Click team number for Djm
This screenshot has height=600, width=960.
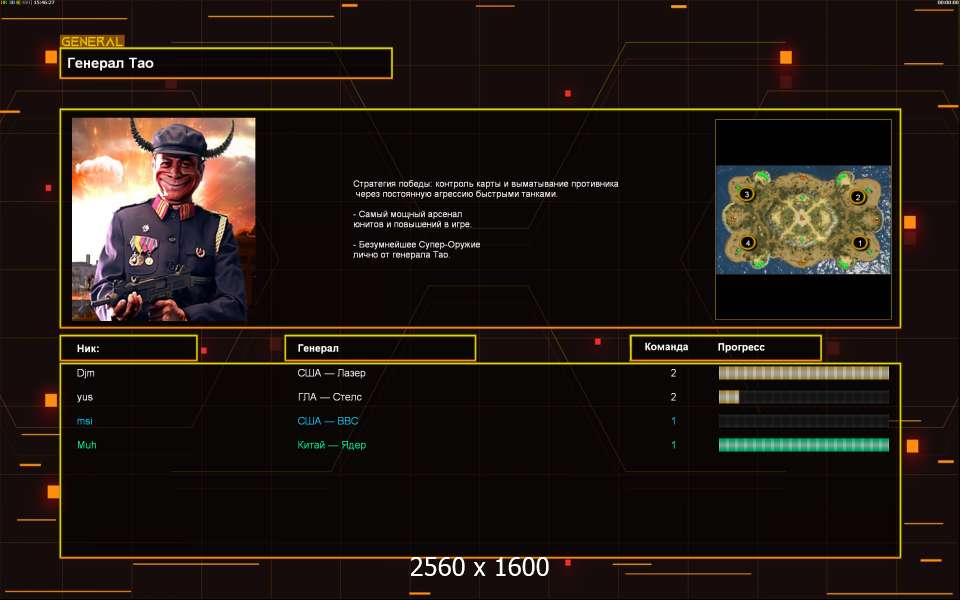click(x=673, y=373)
